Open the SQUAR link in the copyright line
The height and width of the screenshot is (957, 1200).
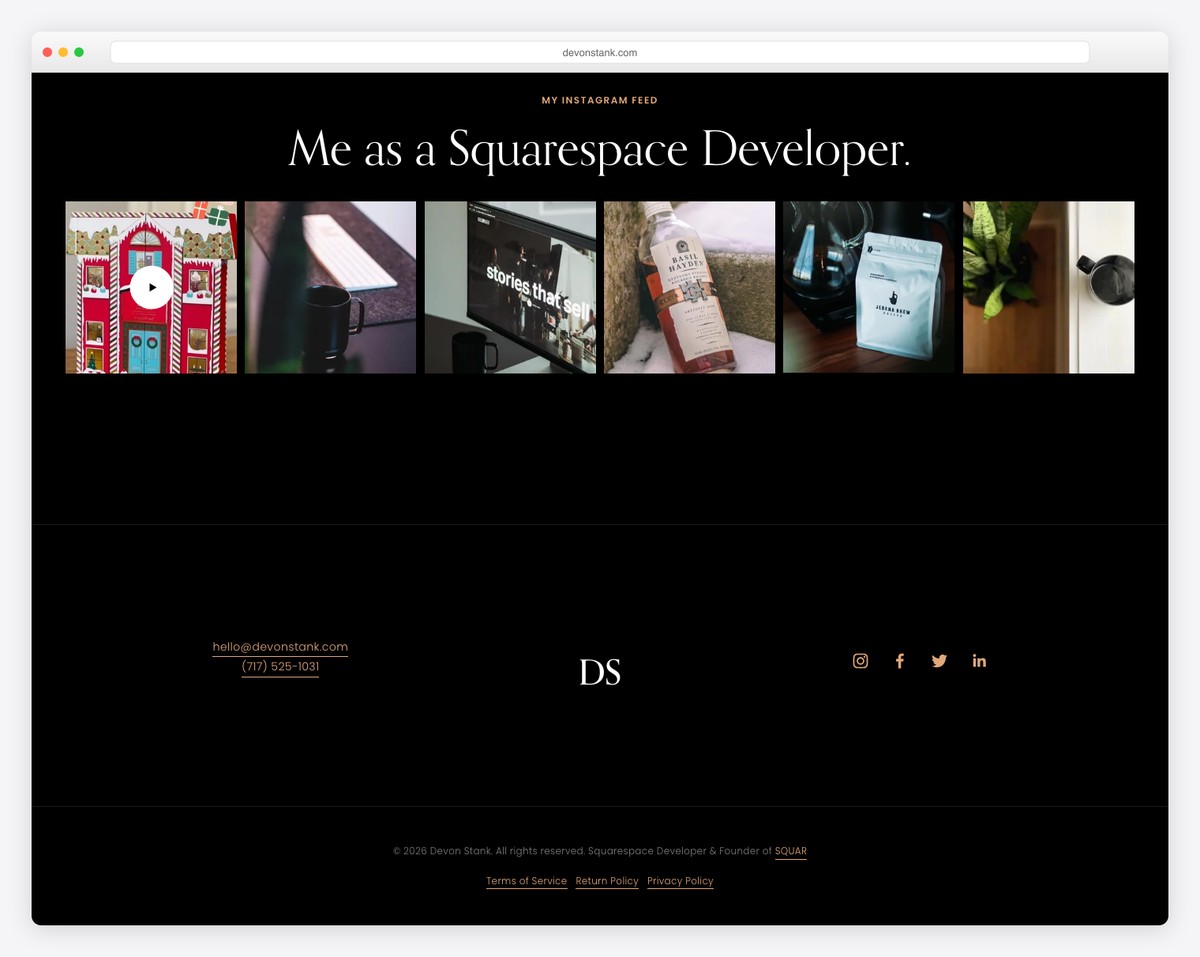pos(791,851)
